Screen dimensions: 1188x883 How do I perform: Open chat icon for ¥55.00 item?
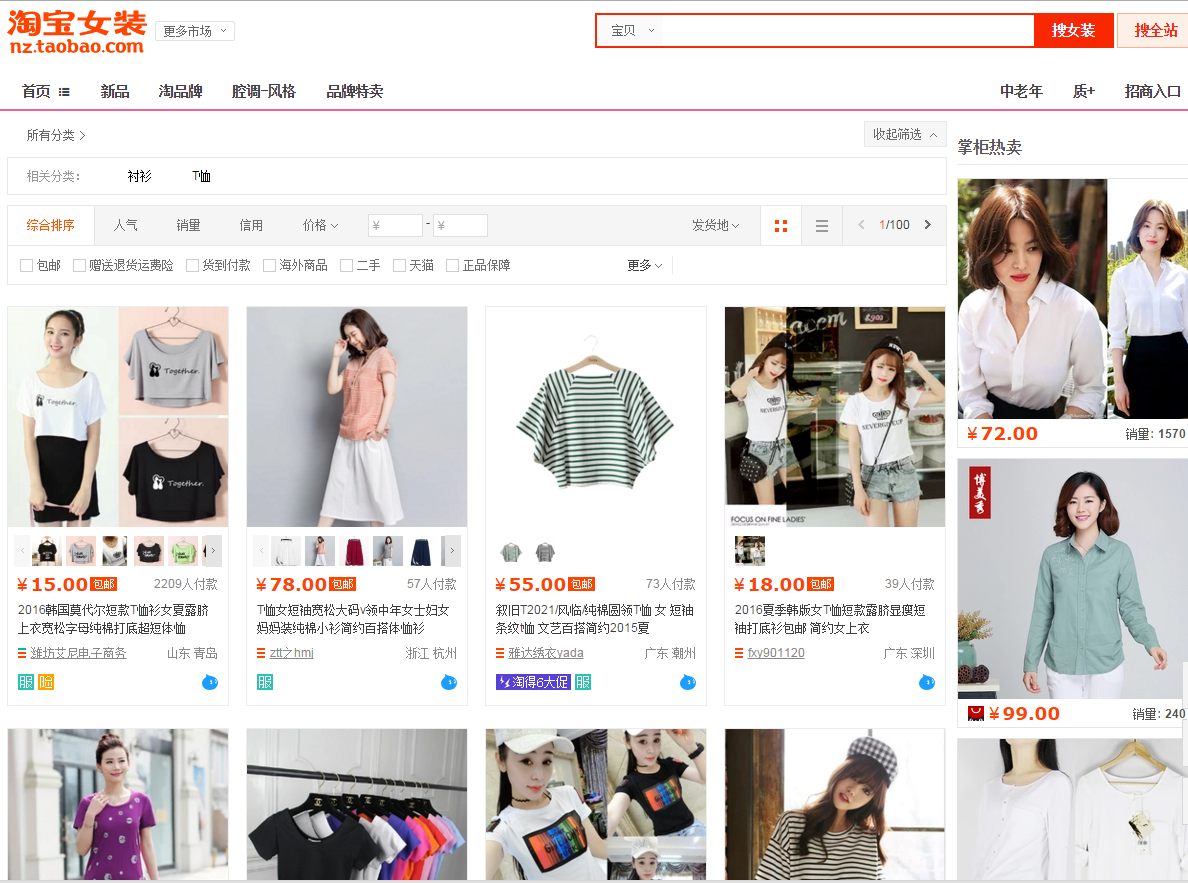687,682
